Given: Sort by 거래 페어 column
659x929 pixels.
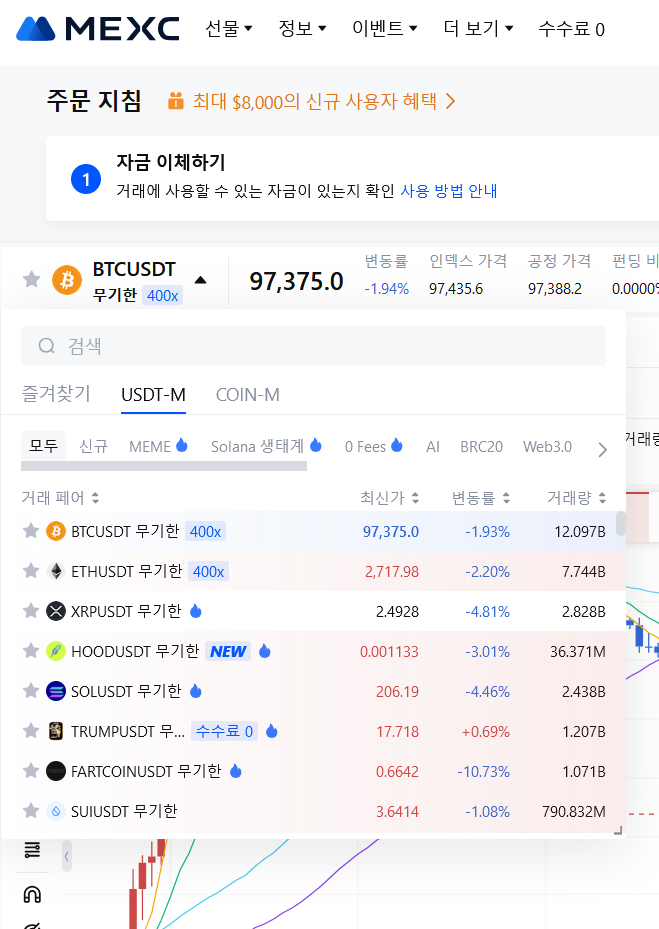Looking at the screenshot, I should [x=60, y=498].
